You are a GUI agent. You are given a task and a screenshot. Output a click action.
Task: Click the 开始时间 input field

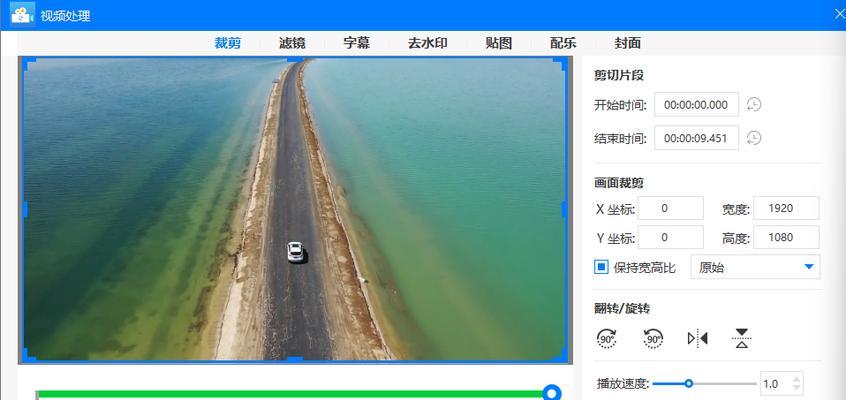coord(696,105)
